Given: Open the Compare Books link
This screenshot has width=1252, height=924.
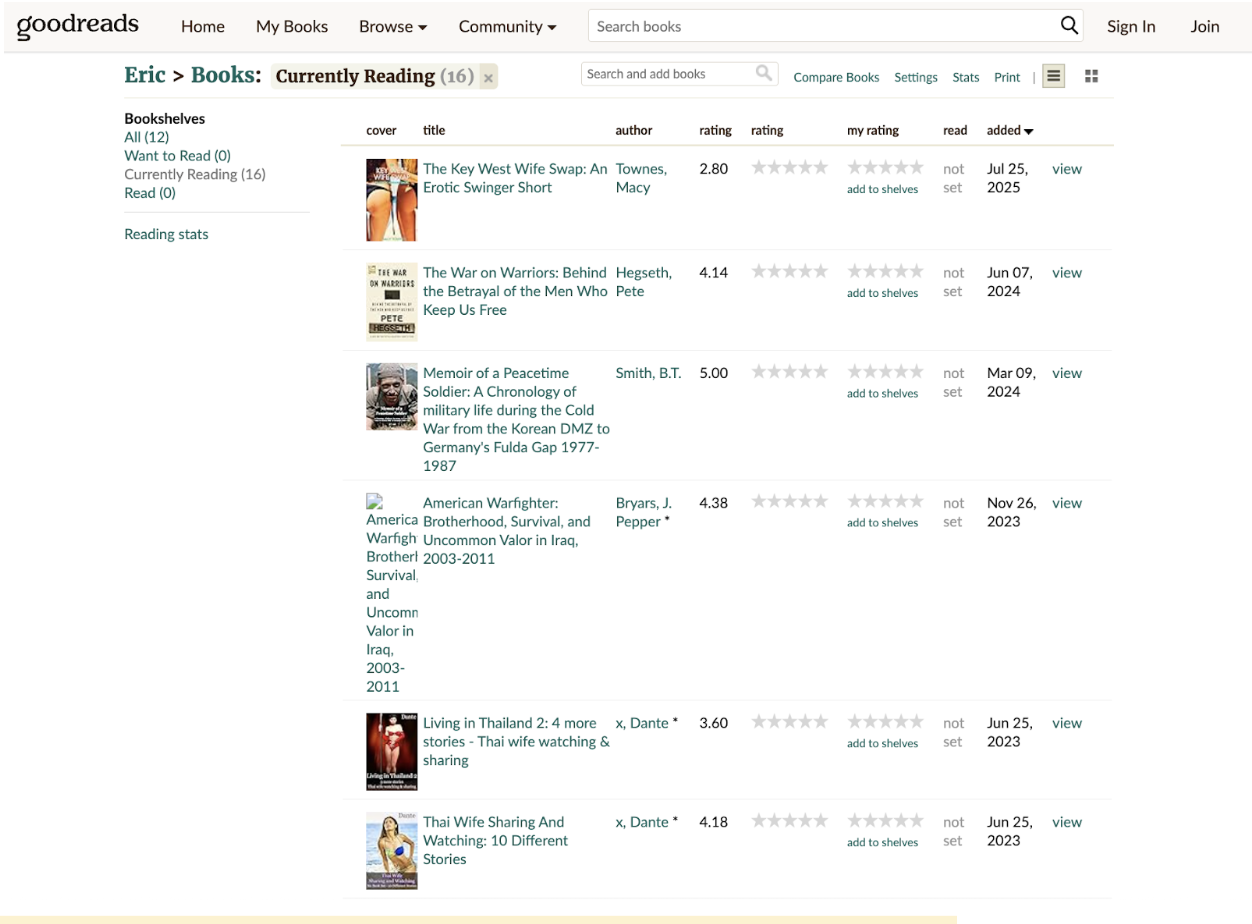Looking at the screenshot, I should coord(836,77).
